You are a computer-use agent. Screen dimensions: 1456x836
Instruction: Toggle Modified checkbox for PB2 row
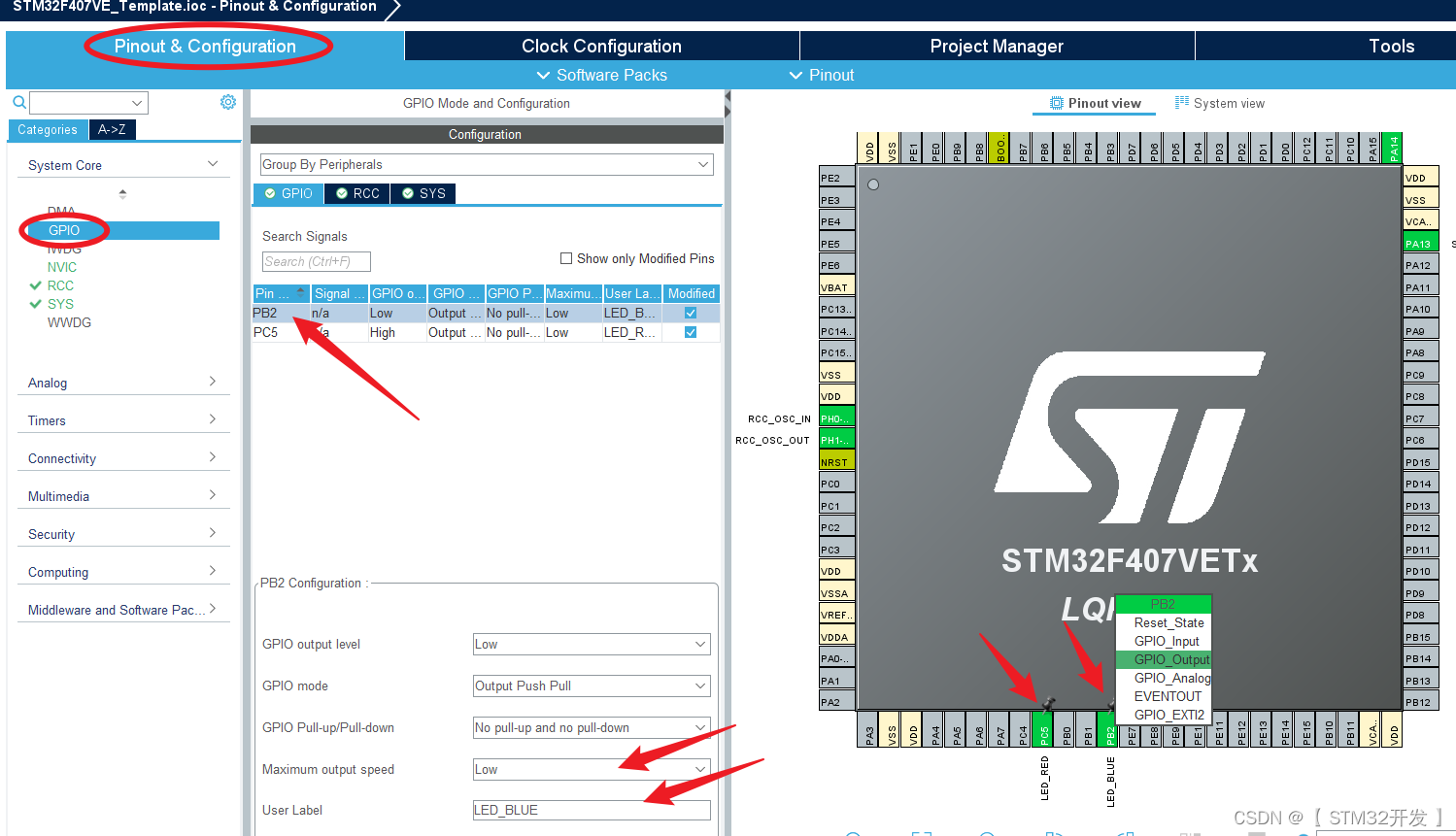pos(691,313)
